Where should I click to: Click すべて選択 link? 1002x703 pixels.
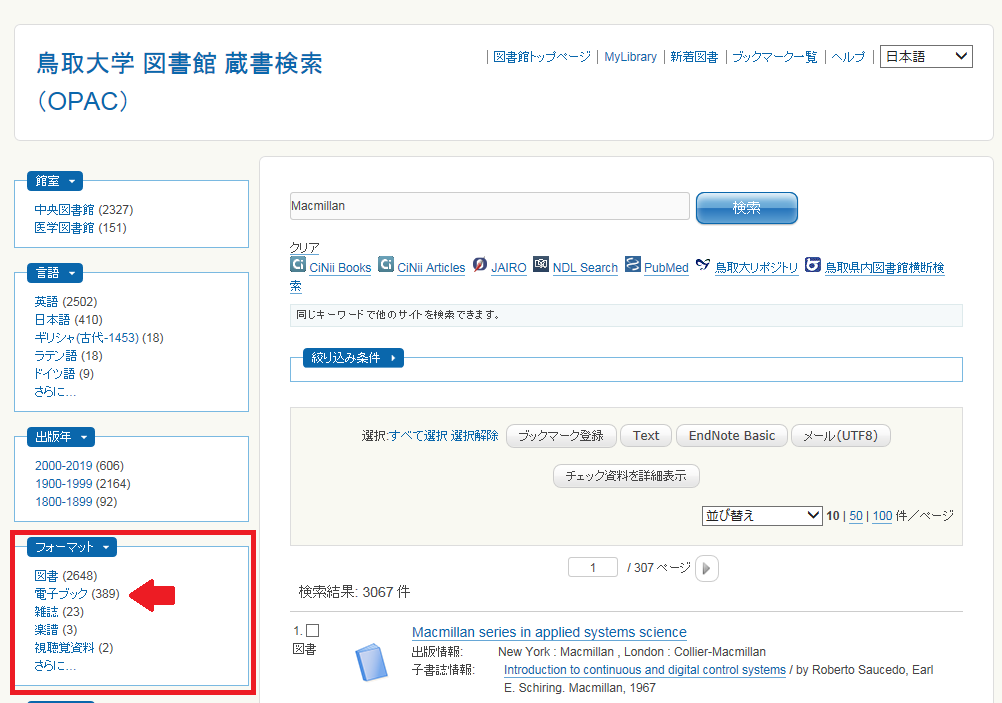pyautogui.click(x=419, y=436)
